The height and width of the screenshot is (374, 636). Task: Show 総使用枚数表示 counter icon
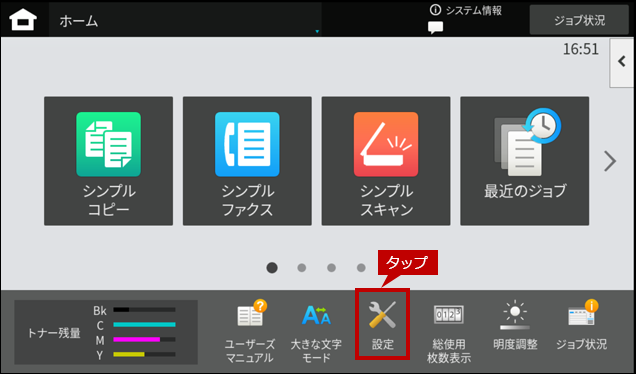[x=449, y=331]
